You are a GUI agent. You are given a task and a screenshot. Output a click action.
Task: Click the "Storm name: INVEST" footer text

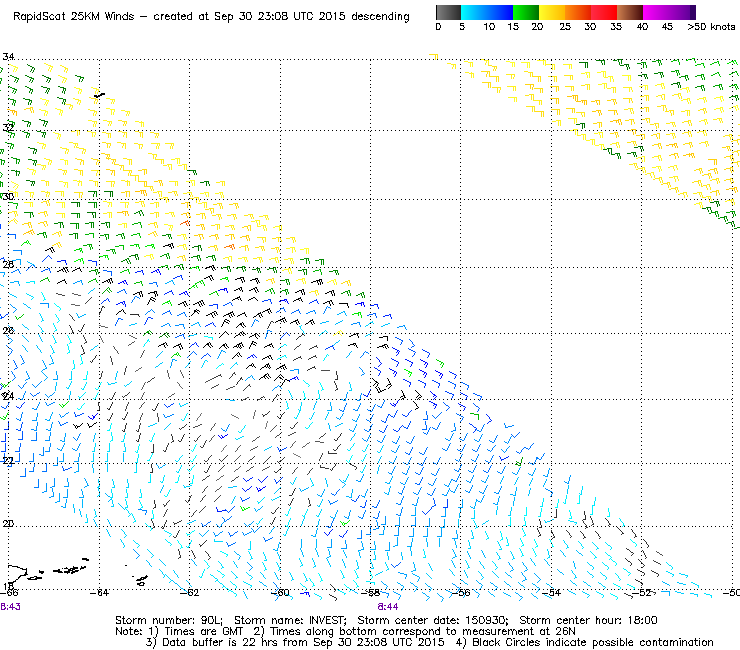[291, 620]
